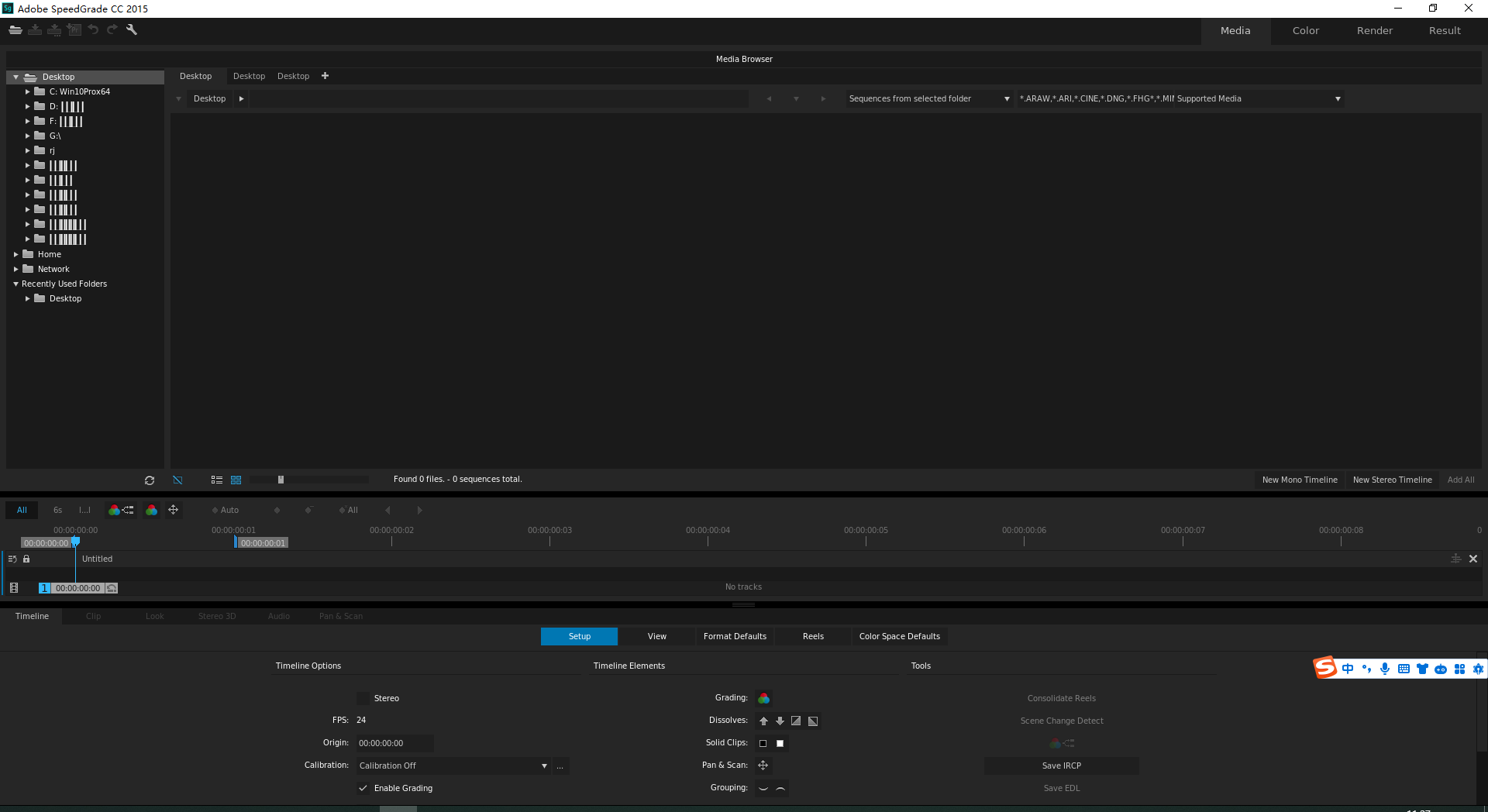Screen dimensions: 1488x812
Task: Click the lock icon on Untitled timeline
Action: (x=26, y=559)
